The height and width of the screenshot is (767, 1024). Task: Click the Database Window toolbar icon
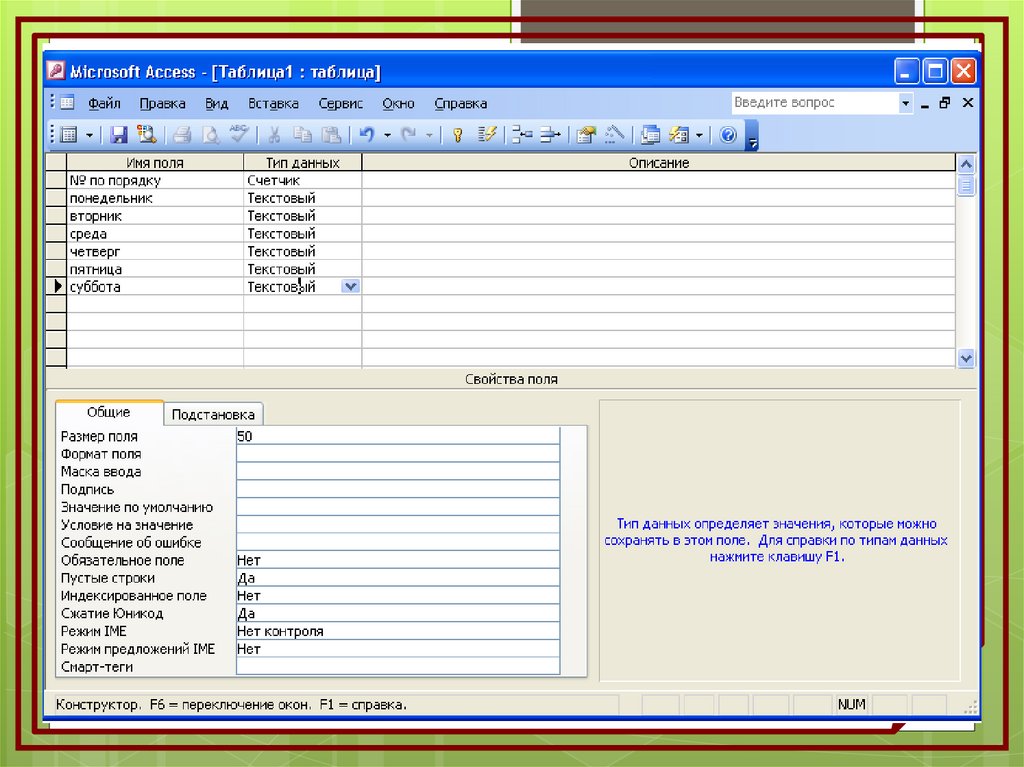click(x=651, y=134)
